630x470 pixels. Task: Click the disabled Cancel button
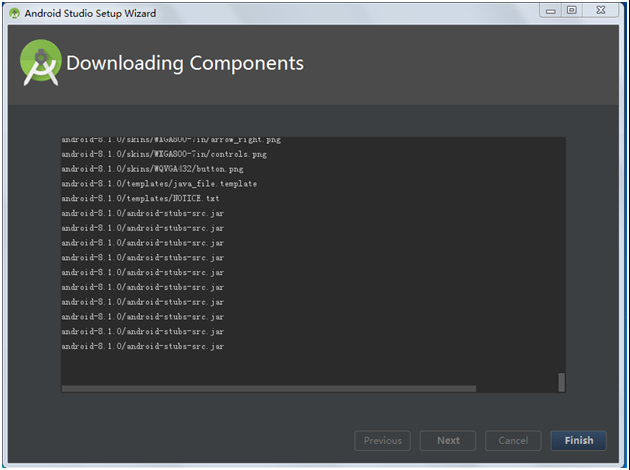click(513, 441)
